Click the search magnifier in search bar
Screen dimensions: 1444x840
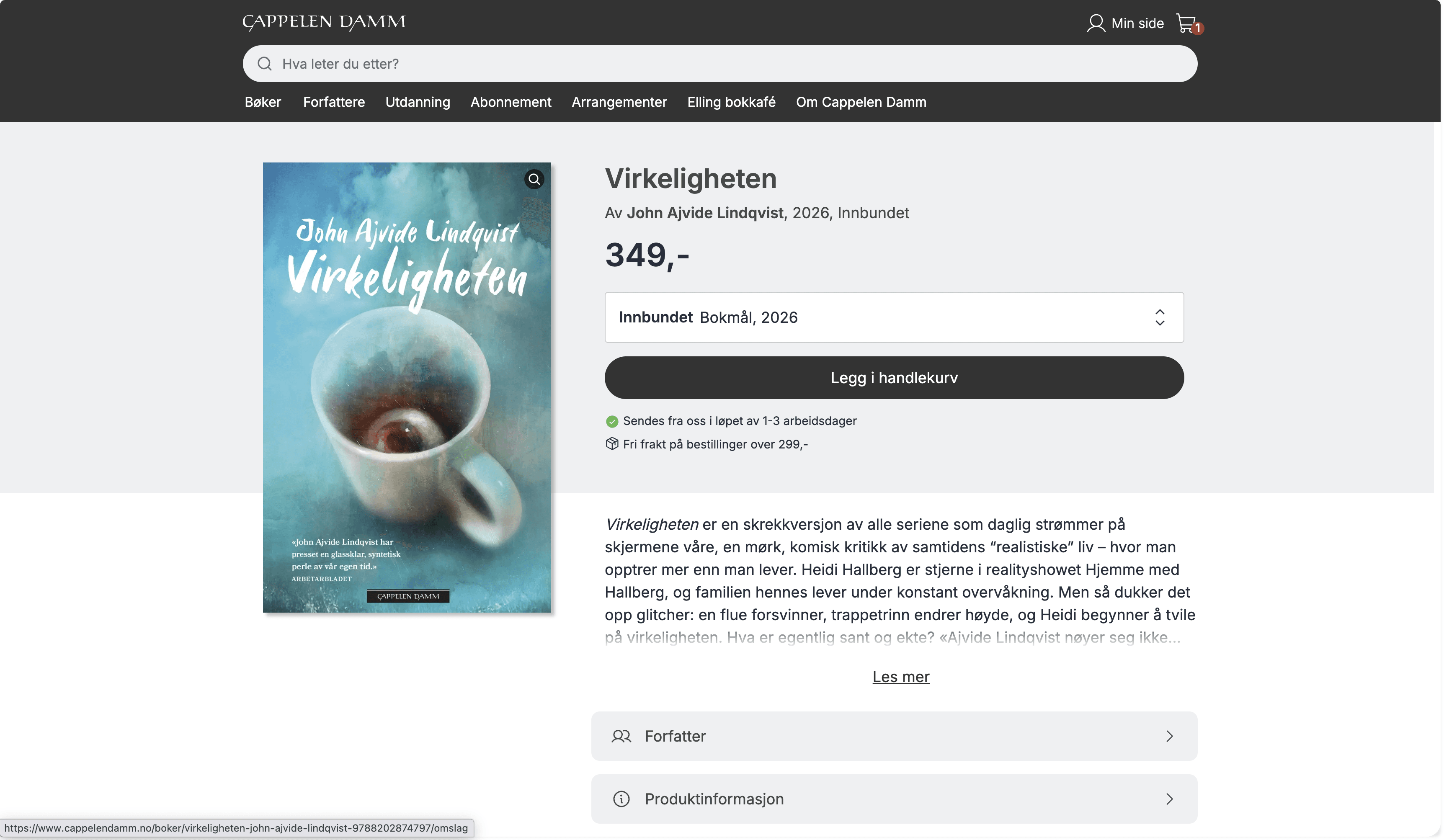[264, 64]
